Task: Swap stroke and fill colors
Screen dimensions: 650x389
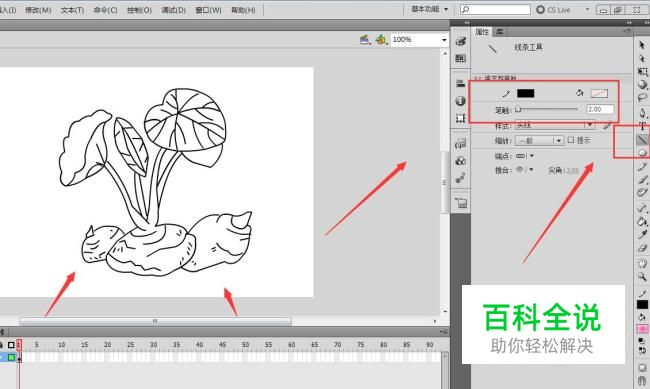Action: [x=642, y=350]
